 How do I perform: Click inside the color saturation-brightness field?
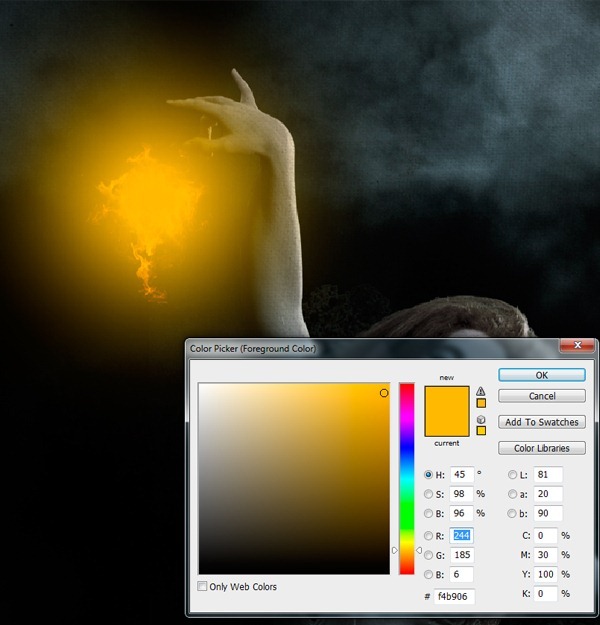[x=294, y=478]
